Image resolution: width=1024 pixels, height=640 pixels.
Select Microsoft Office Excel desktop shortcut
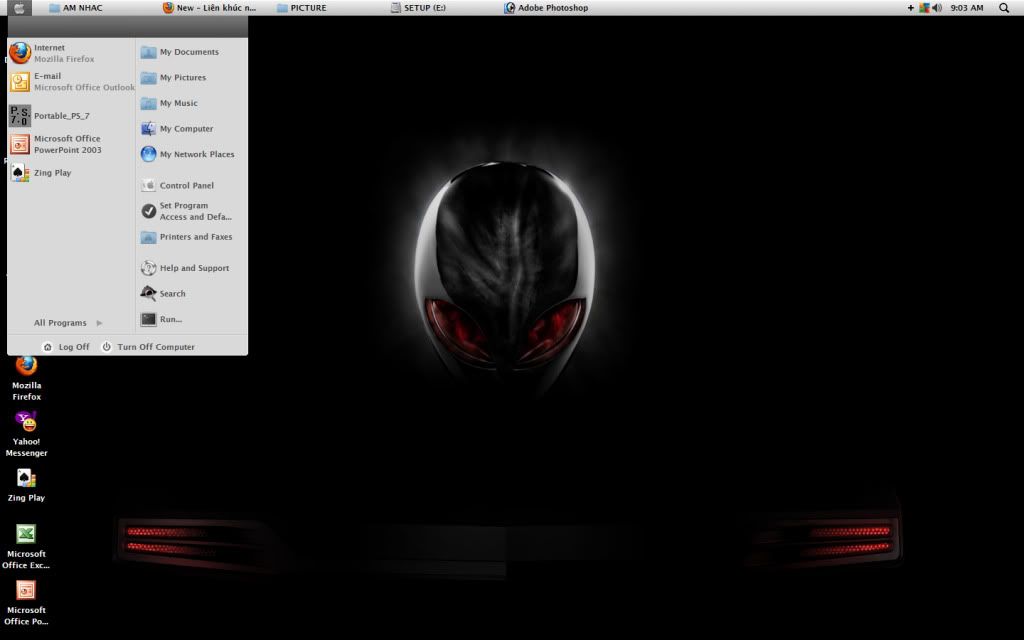click(26, 547)
